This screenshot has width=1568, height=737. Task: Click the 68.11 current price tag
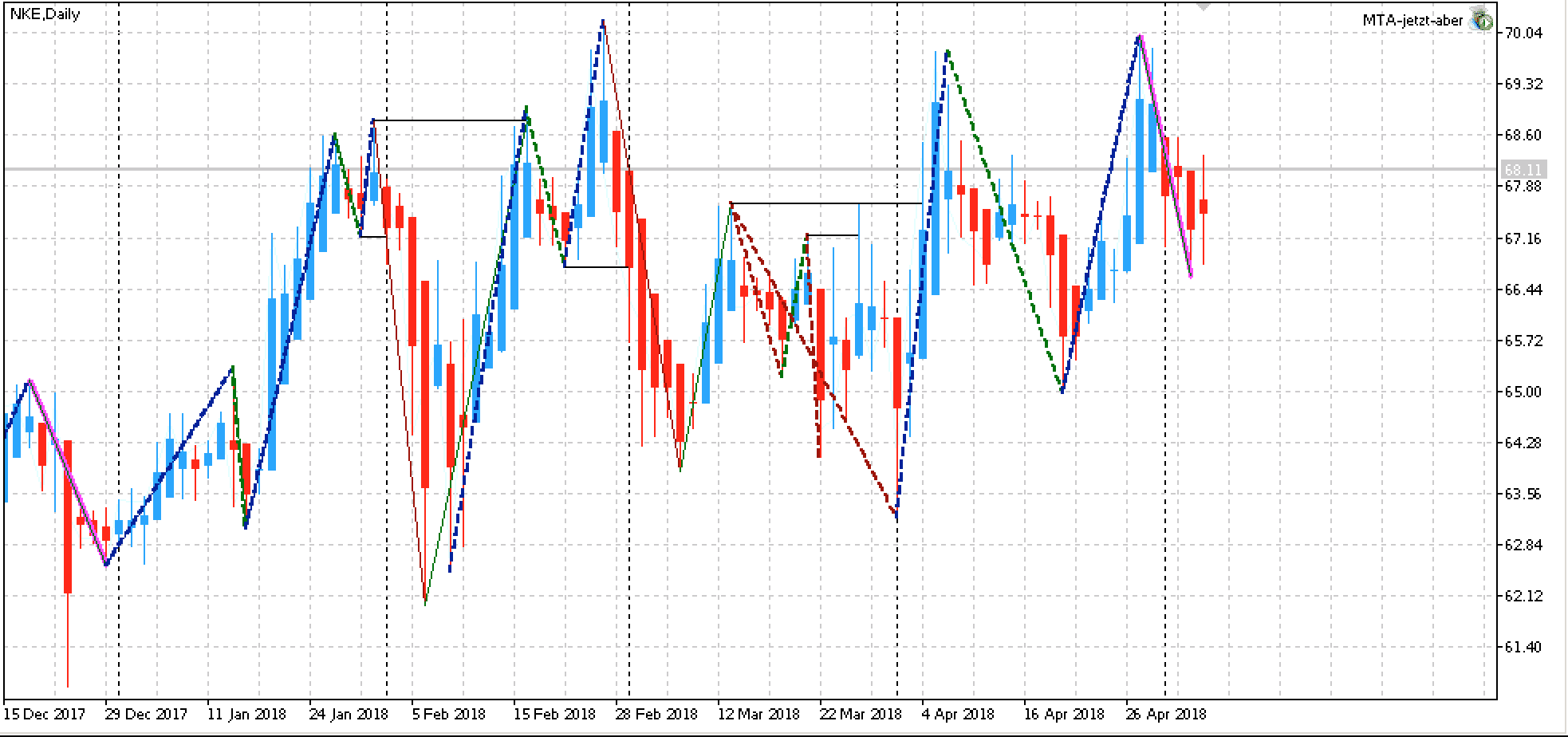point(1523,169)
